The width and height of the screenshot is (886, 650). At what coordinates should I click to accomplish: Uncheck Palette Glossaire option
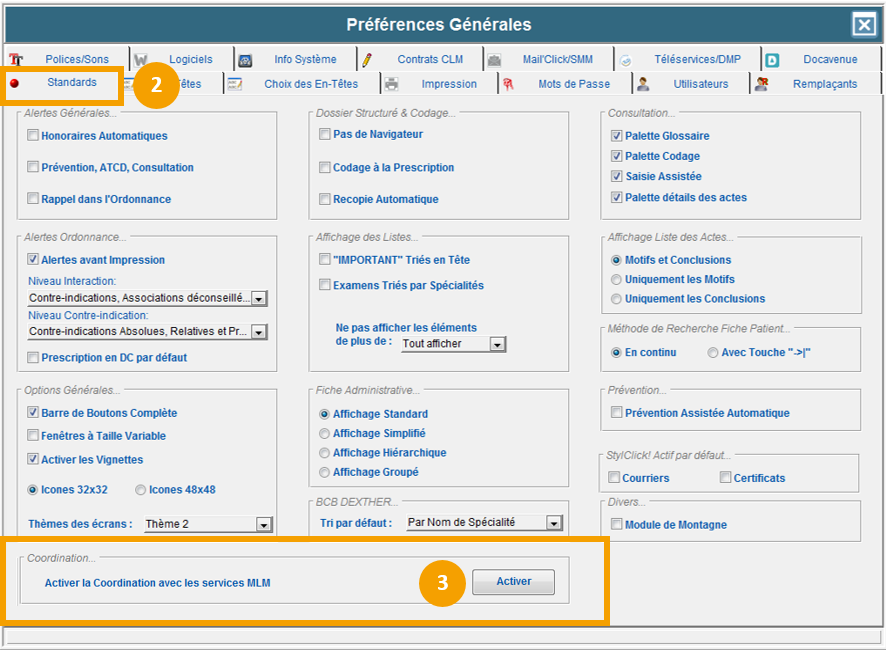(617, 136)
